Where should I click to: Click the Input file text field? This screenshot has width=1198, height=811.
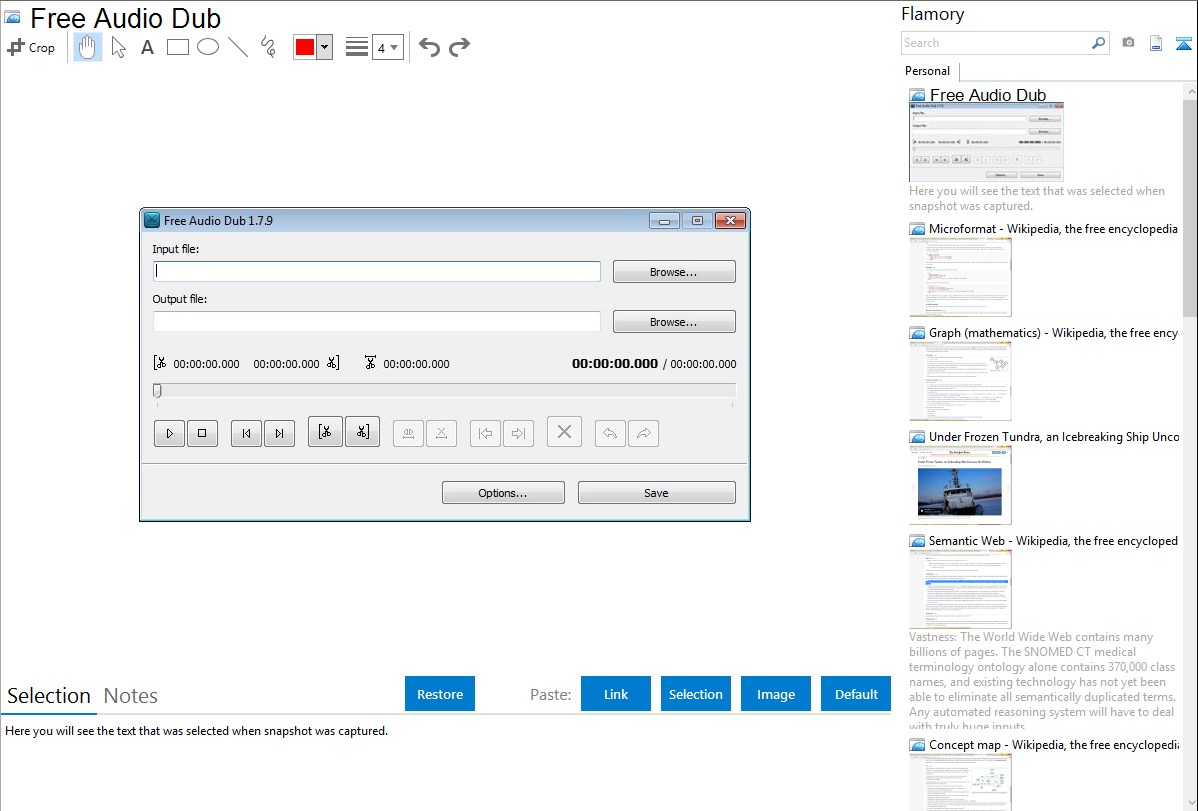coord(377,271)
